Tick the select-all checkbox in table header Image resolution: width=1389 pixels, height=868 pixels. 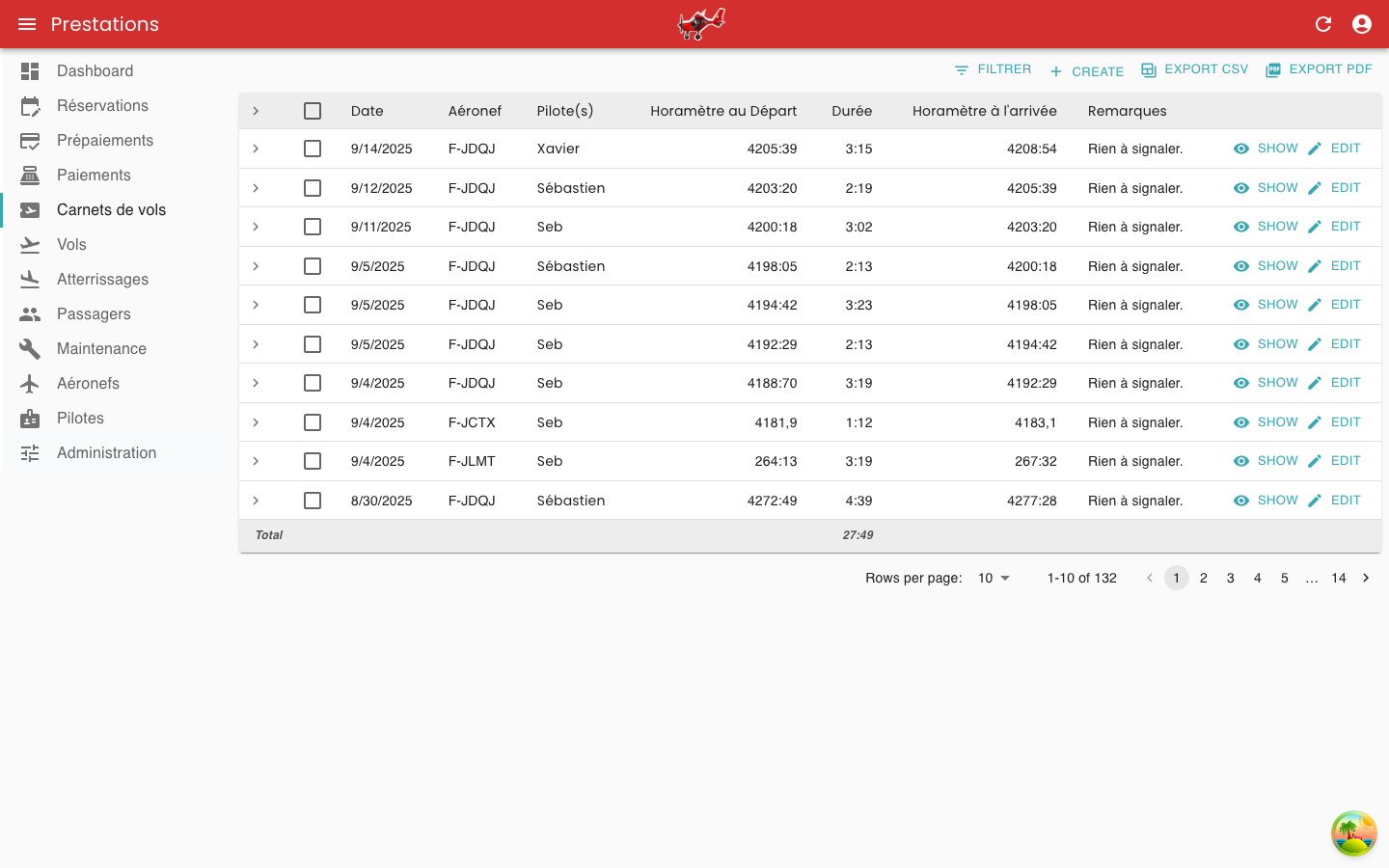(313, 111)
